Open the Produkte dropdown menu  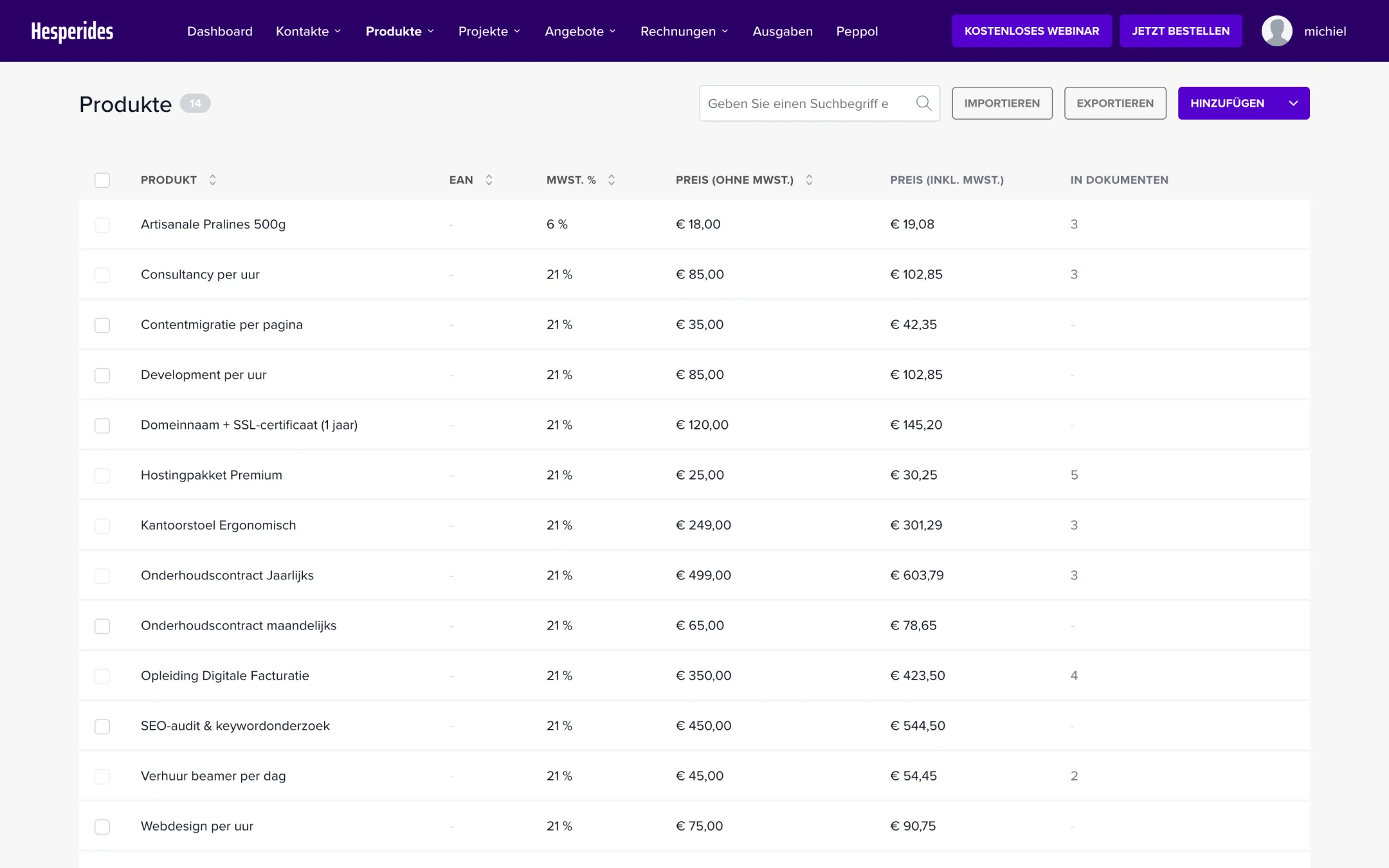399,31
